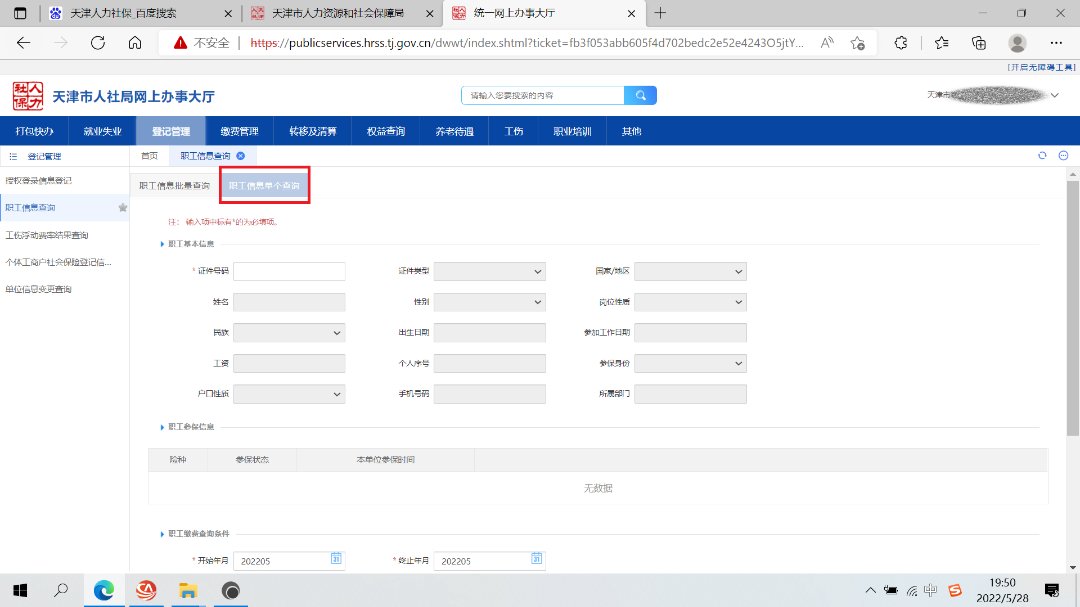Open the browser favorites star icon
The height and width of the screenshot is (607, 1080).
pyautogui.click(x=941, y=43)
